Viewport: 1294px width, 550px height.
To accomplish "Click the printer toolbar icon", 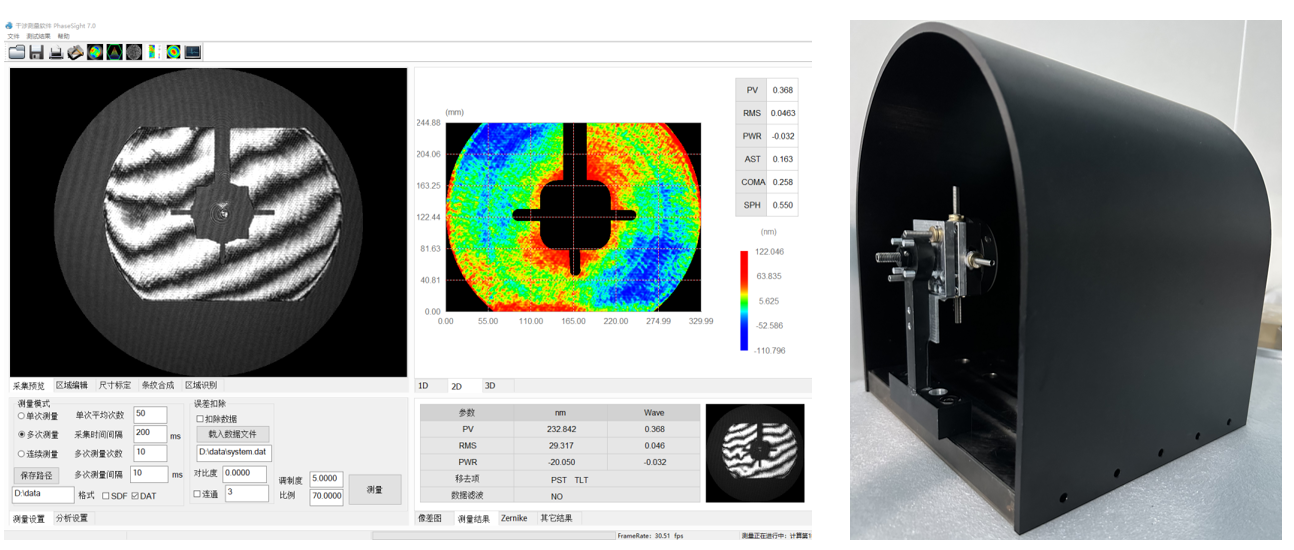I will (56, 52).
